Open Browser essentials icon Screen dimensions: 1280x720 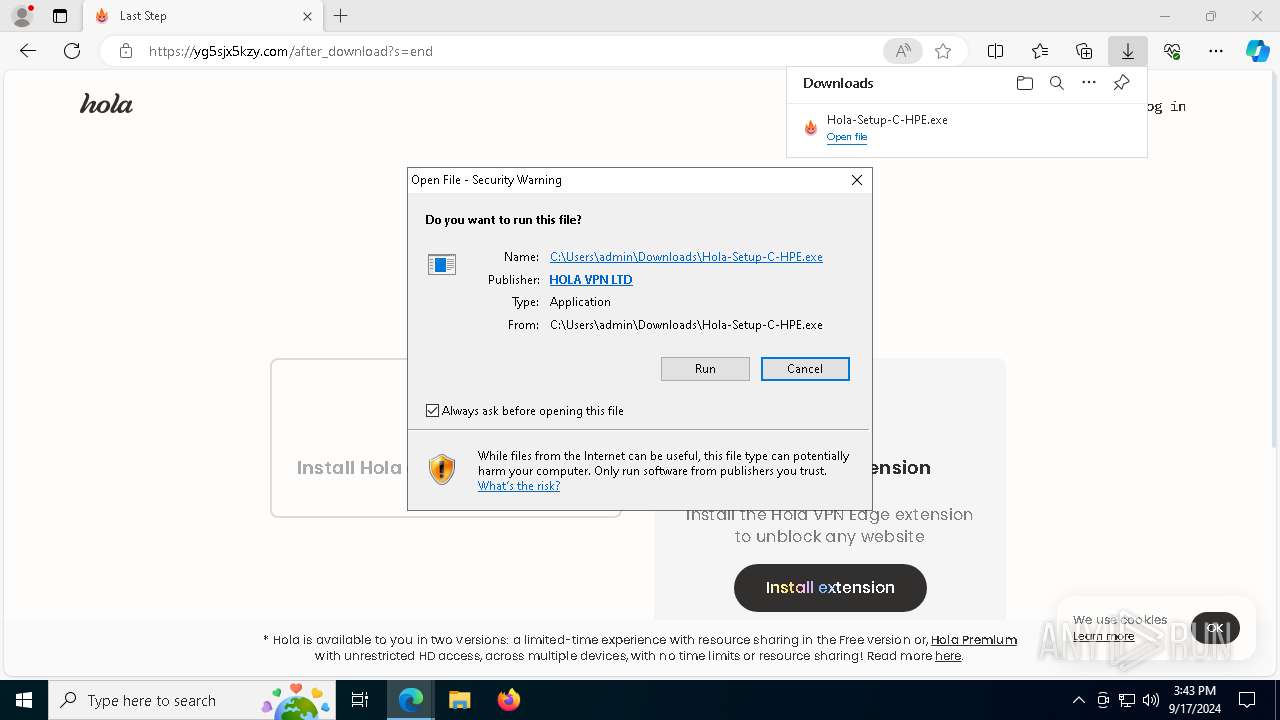(x=1172, y=51)
